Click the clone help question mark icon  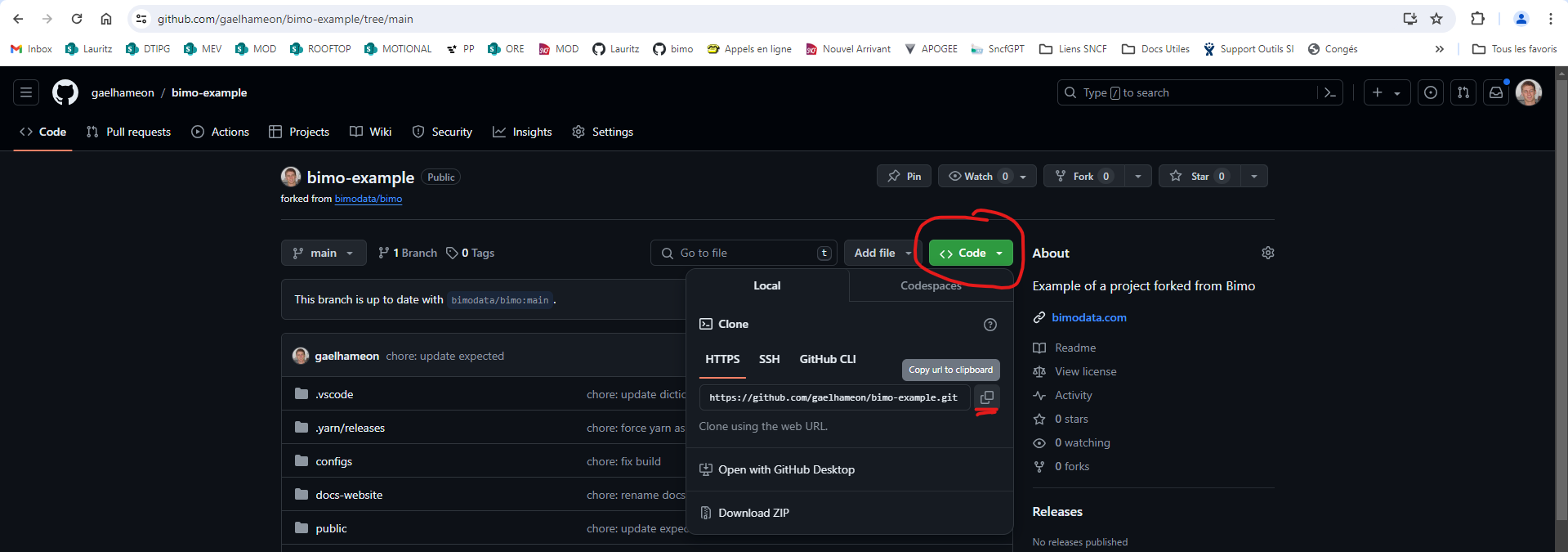990,325
